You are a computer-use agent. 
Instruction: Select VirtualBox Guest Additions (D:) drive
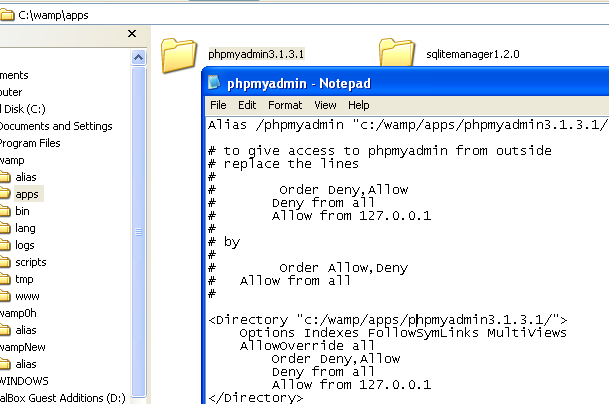click(63, 398)
